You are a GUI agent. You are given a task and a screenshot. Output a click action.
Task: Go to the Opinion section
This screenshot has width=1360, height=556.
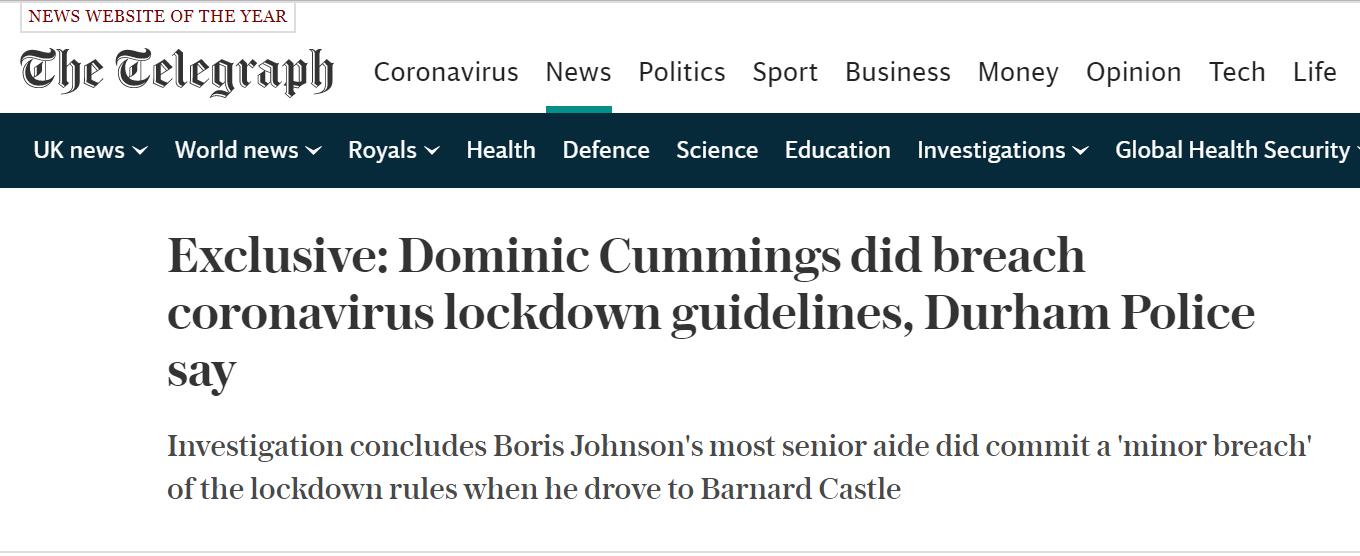[1133, 72]
